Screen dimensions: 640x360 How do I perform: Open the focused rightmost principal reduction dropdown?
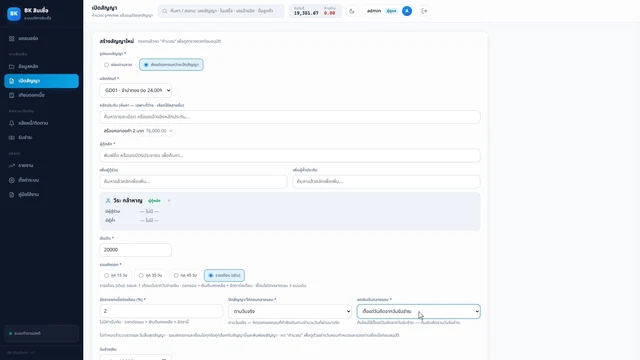[x=418, y=311]
